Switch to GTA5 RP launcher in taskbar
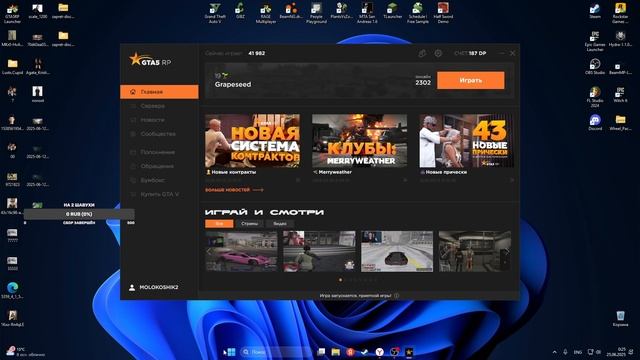The image size is (640, 360). [x=409, y=351]
